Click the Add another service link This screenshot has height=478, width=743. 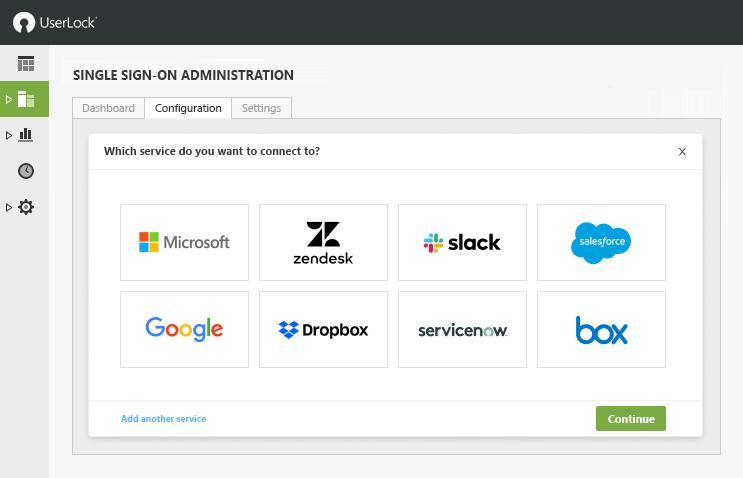tap(163, 419)
